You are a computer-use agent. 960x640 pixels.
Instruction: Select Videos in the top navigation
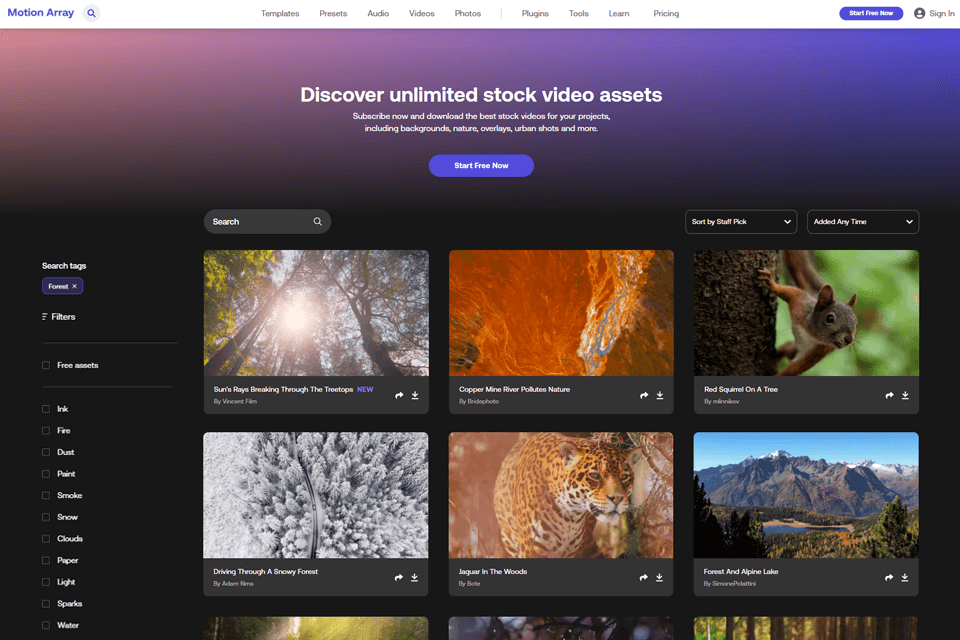click(422, 13)
